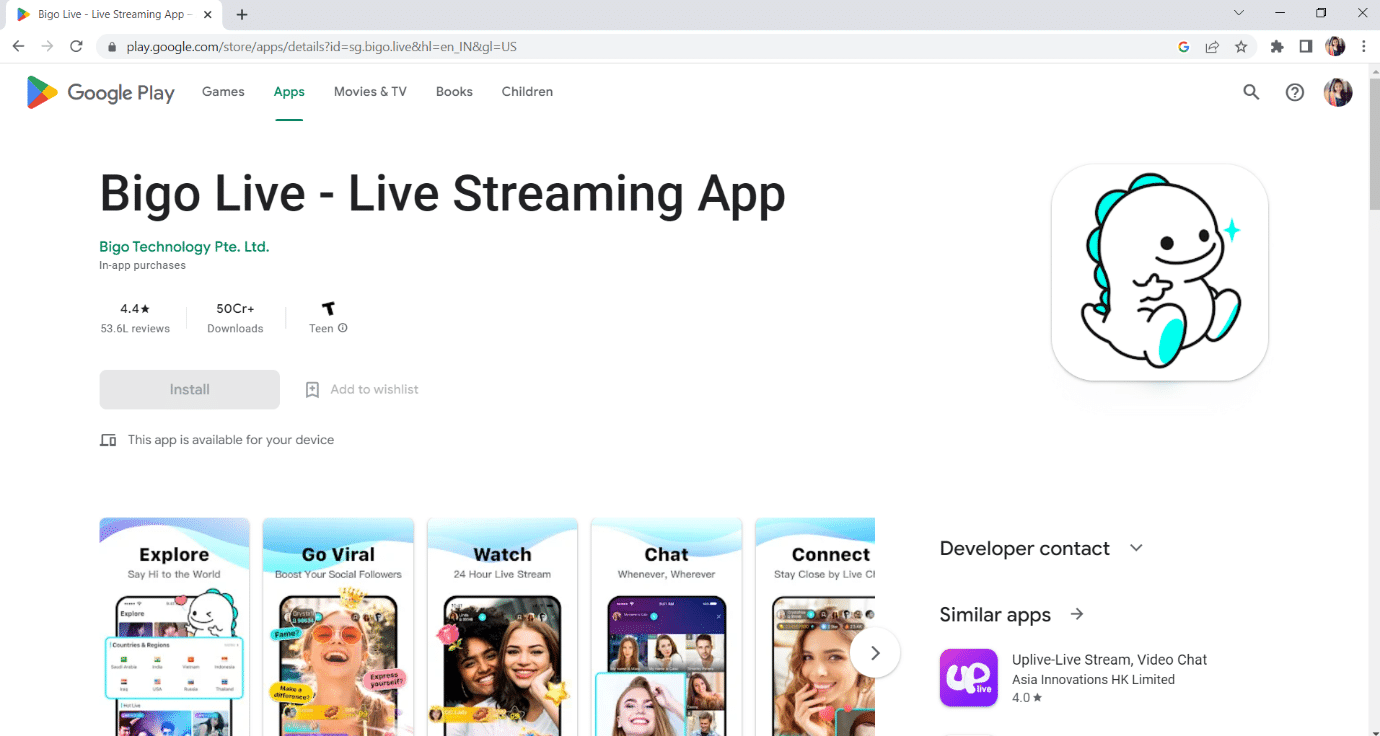1380x736 pixels.
Task: Open the Uplive app icon
Action: [969, 678]
